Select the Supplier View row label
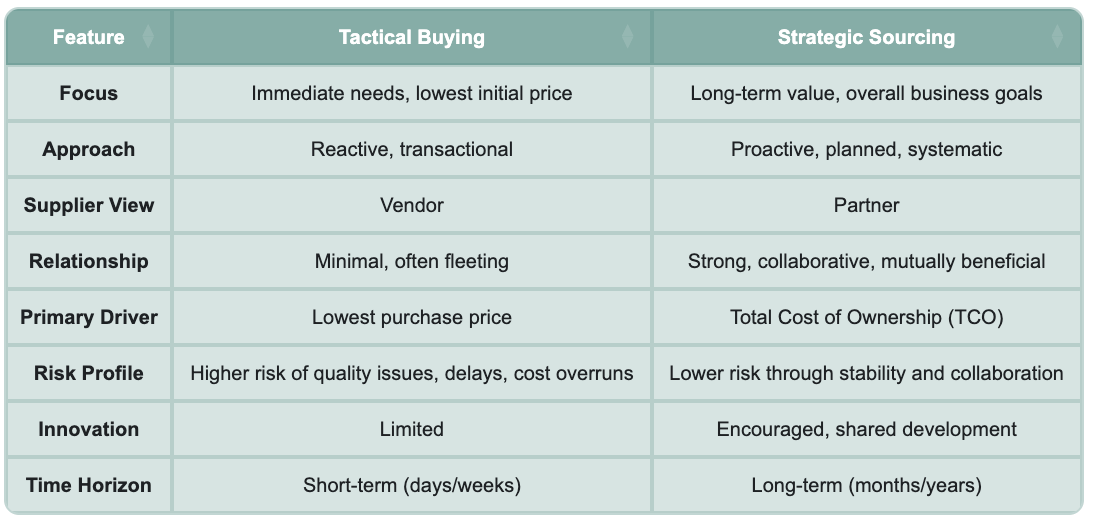This screenshot has height=522, width=1093. coord(89,206)
